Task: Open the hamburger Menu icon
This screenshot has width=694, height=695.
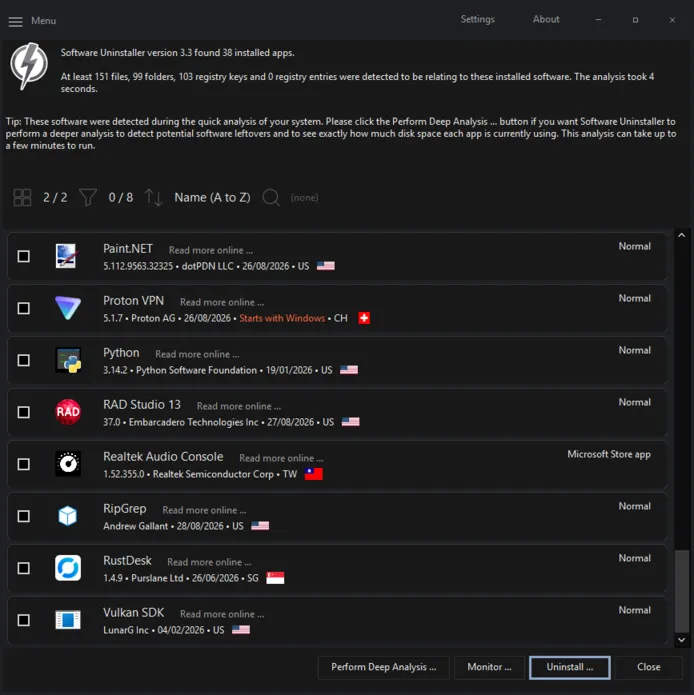Action: point(16,21)
